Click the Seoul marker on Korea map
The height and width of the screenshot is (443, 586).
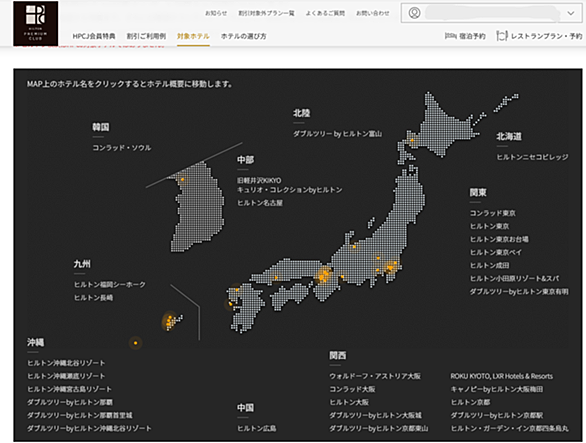tap(182, 180)
